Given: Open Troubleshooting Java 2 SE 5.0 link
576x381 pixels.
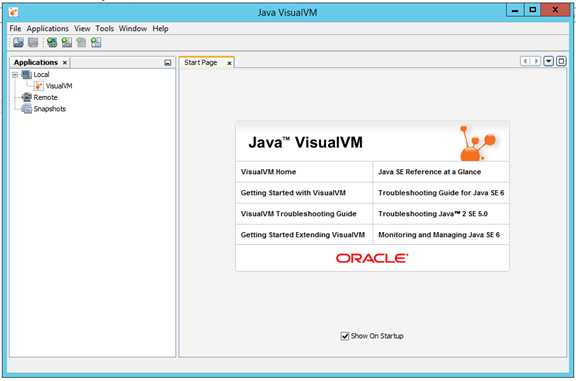Looking at the screenshot, I should pyautogui.click(x=433, y=213).
